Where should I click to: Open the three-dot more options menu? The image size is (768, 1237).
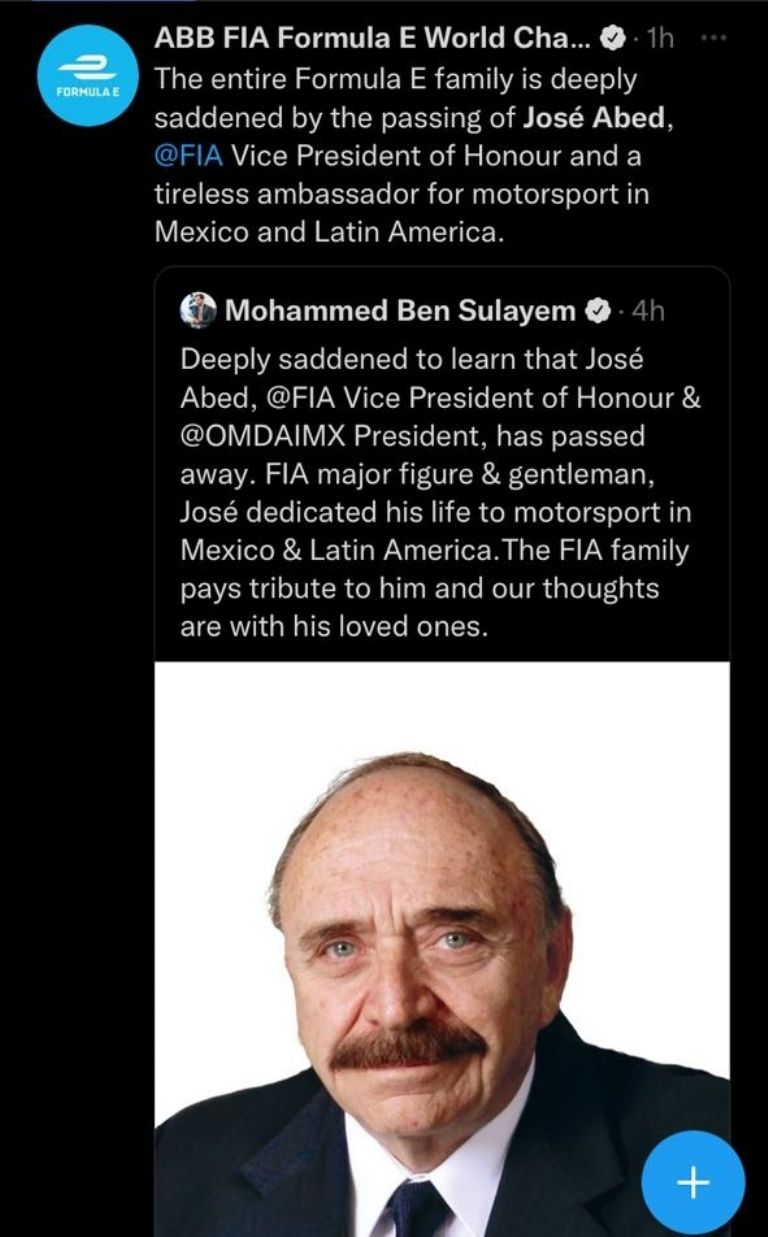click(709, 39)
